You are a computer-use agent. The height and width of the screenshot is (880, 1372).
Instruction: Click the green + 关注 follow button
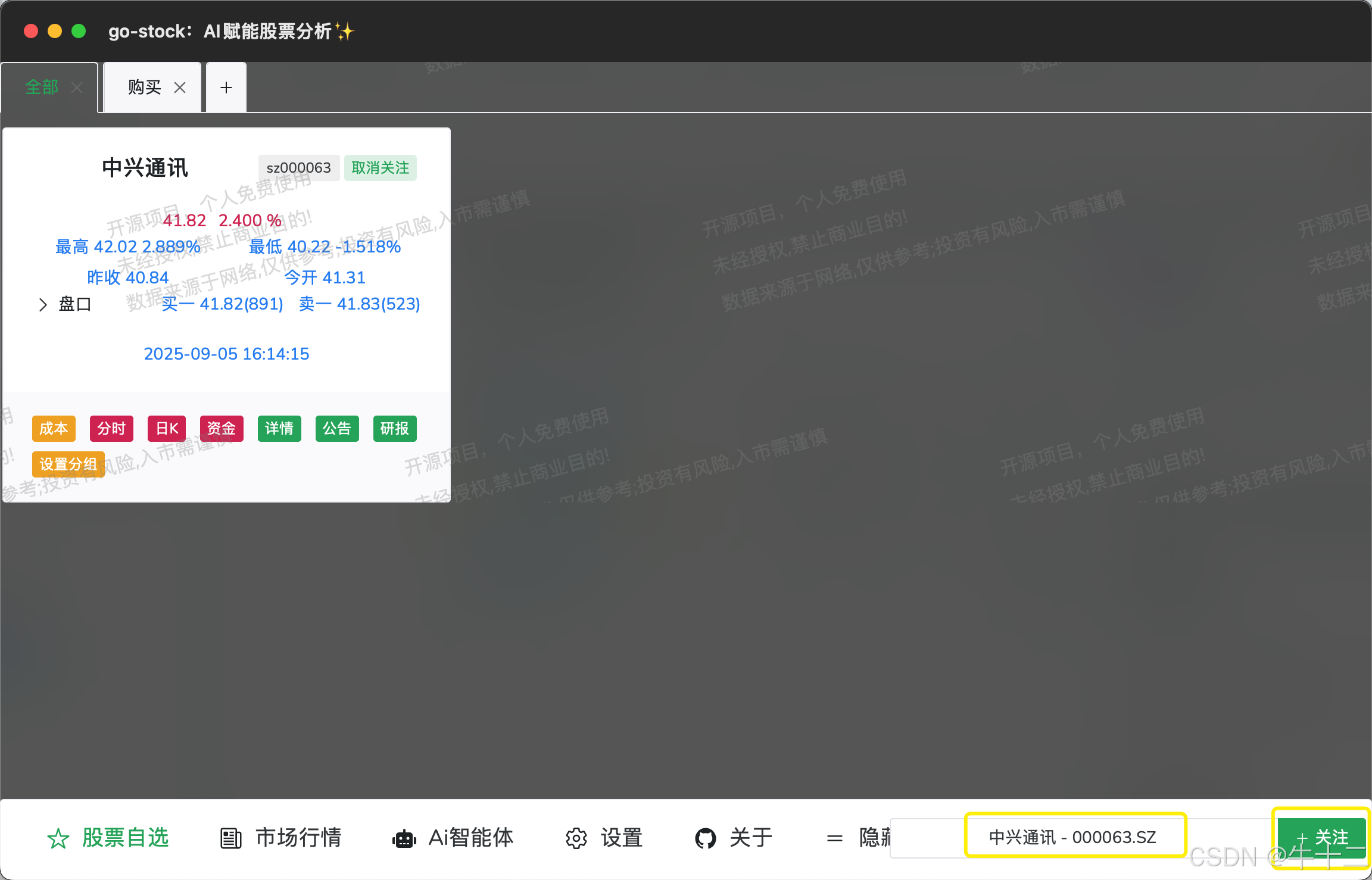(x=1322, y=838)
